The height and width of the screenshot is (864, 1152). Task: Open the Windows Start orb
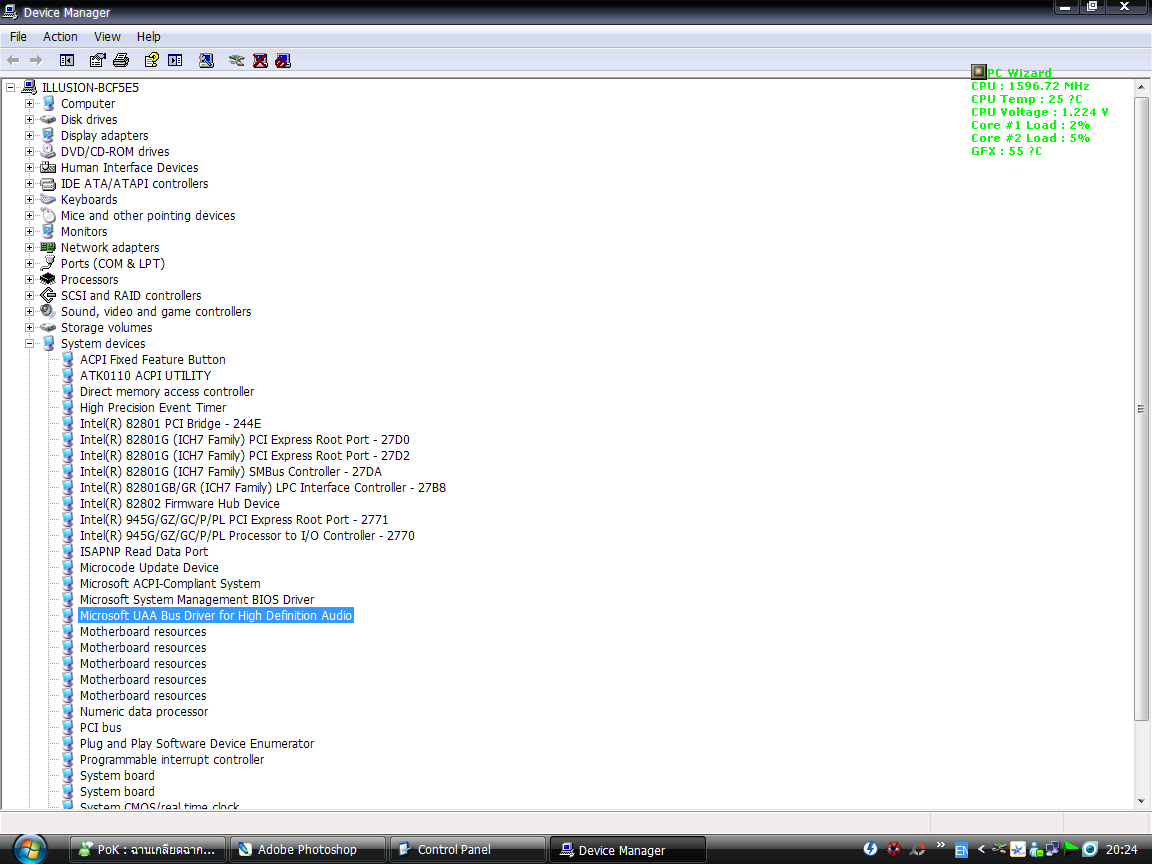point(29,849)
